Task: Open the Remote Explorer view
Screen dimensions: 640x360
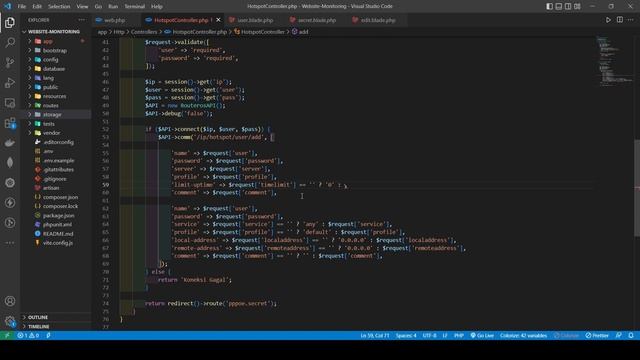Action: [10, 103]
